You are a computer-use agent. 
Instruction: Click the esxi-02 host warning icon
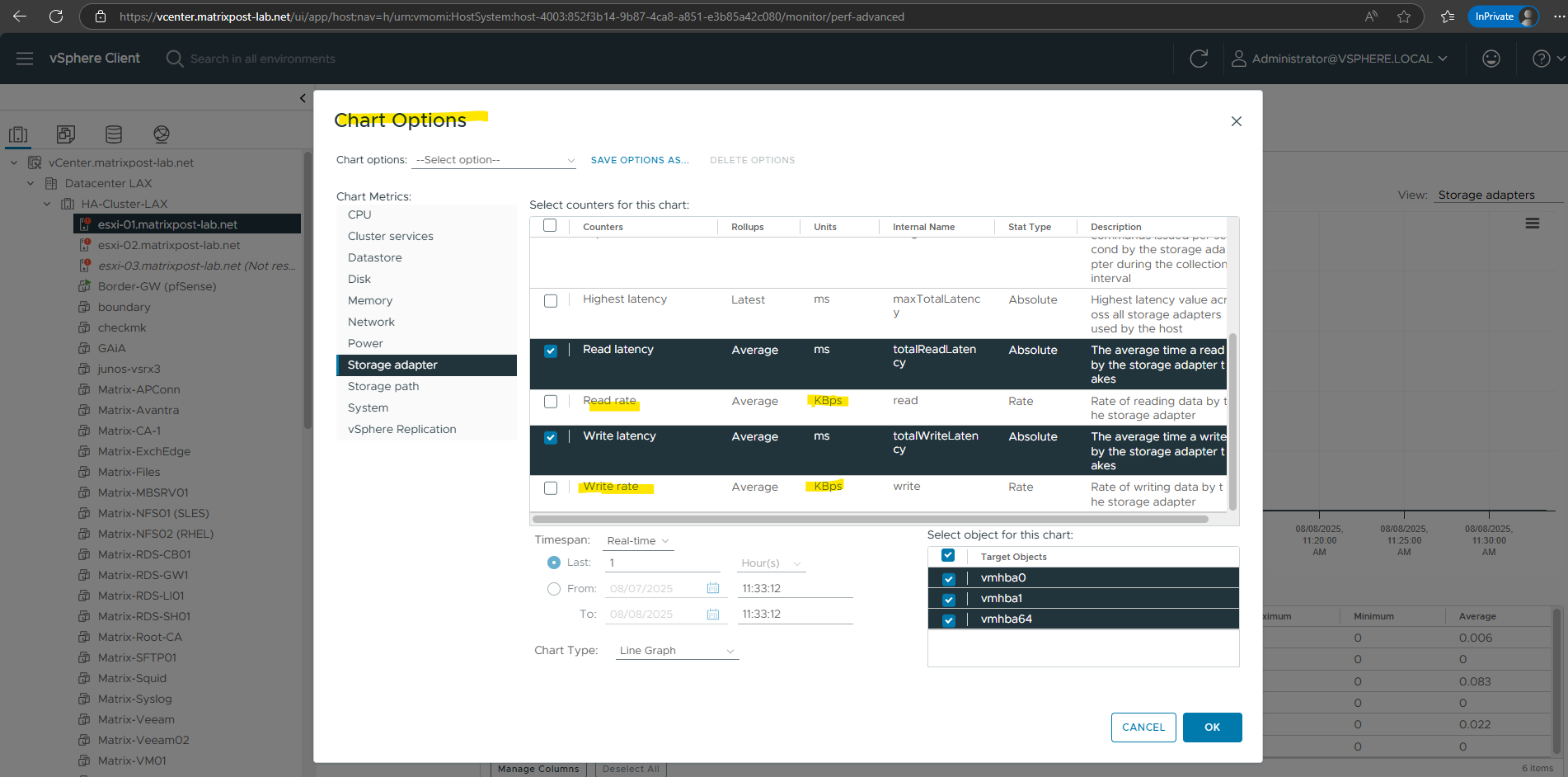click(84, 245)
